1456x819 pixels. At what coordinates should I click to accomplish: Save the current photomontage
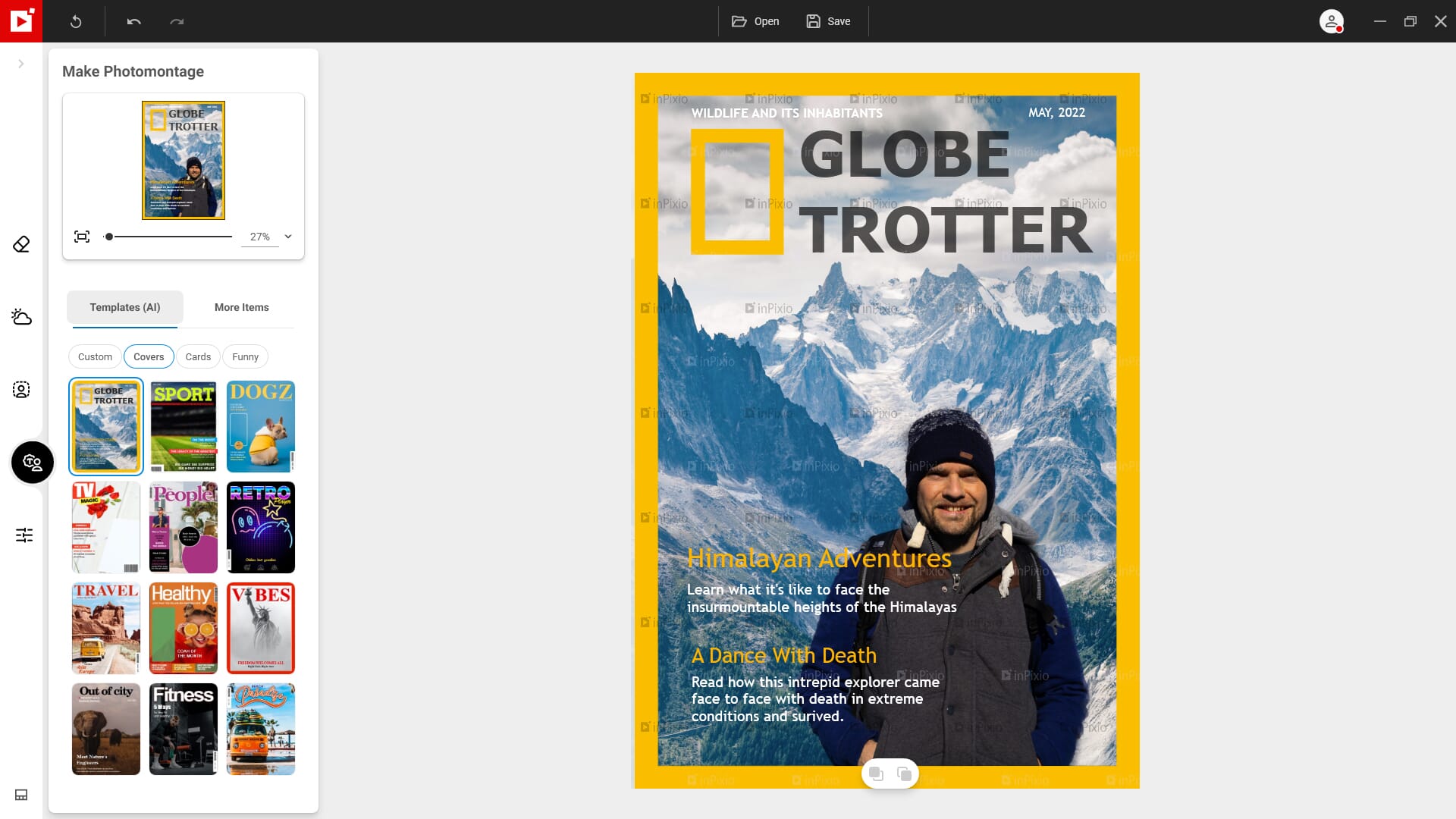tap(828, 21)
